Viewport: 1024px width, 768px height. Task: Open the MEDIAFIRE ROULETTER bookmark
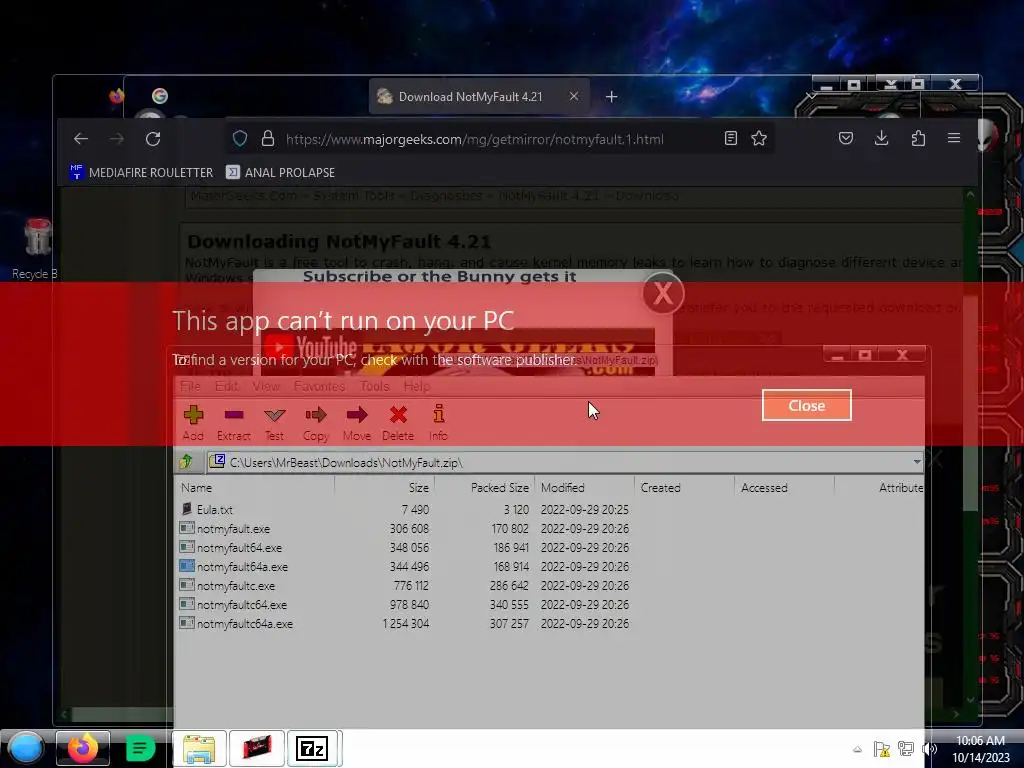coord(141,172)
